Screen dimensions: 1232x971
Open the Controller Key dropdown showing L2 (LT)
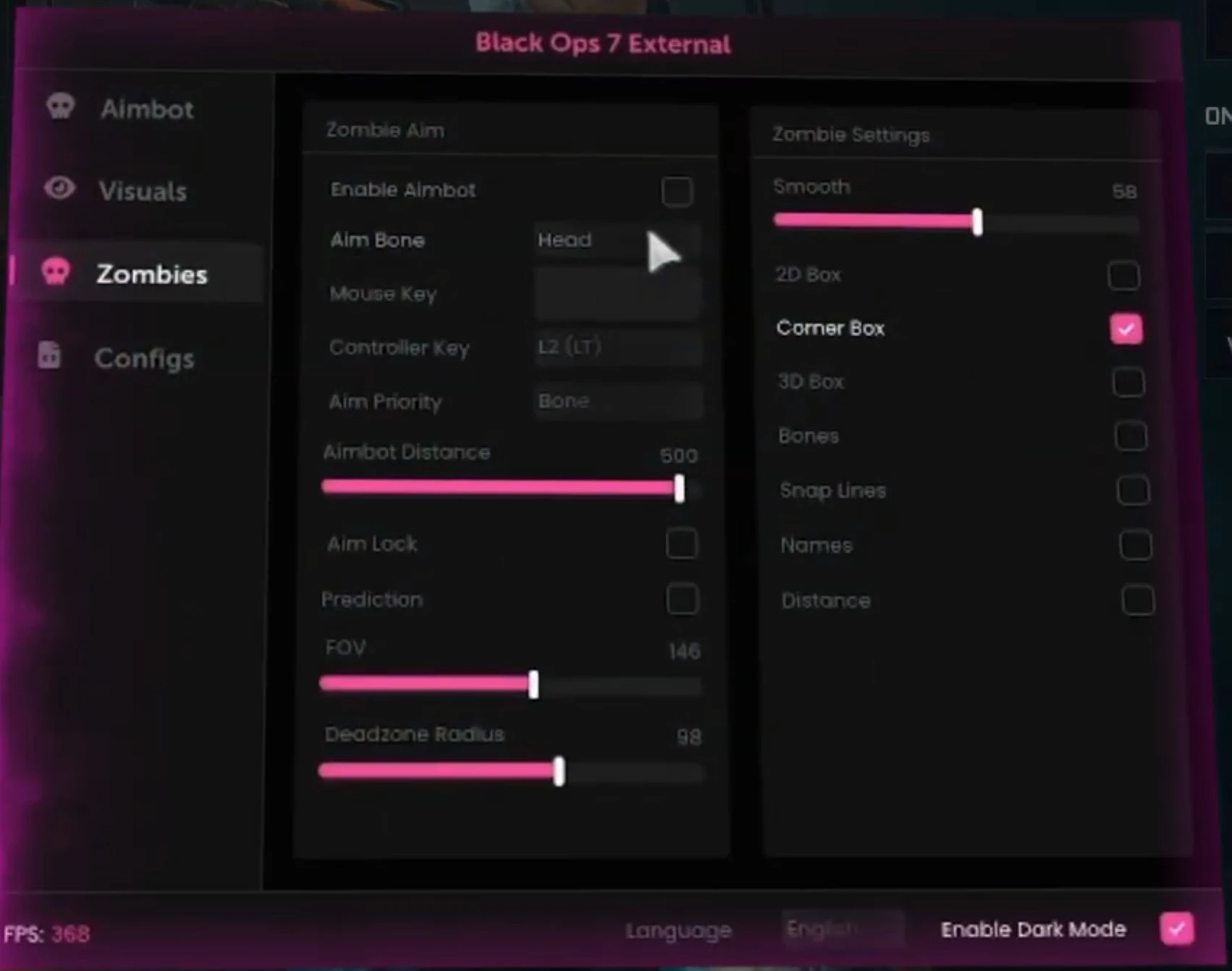[617, 347]
